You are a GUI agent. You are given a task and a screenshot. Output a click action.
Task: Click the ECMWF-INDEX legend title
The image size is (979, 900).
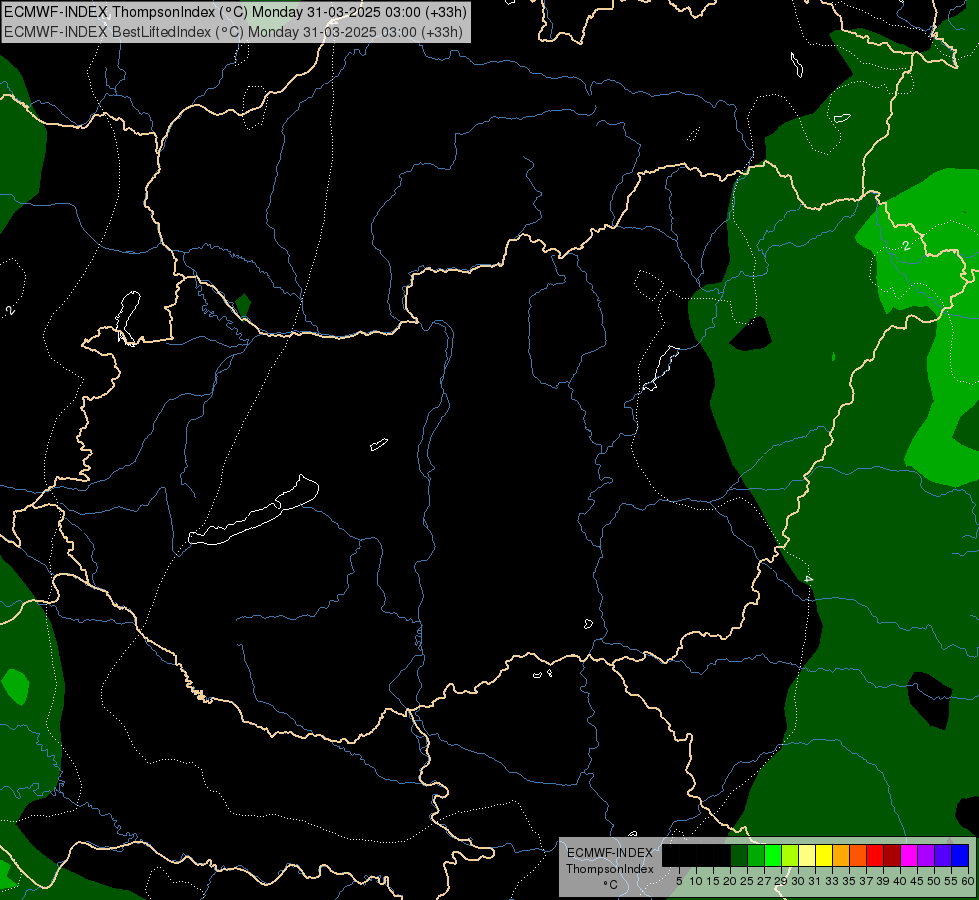click(610, 853)
